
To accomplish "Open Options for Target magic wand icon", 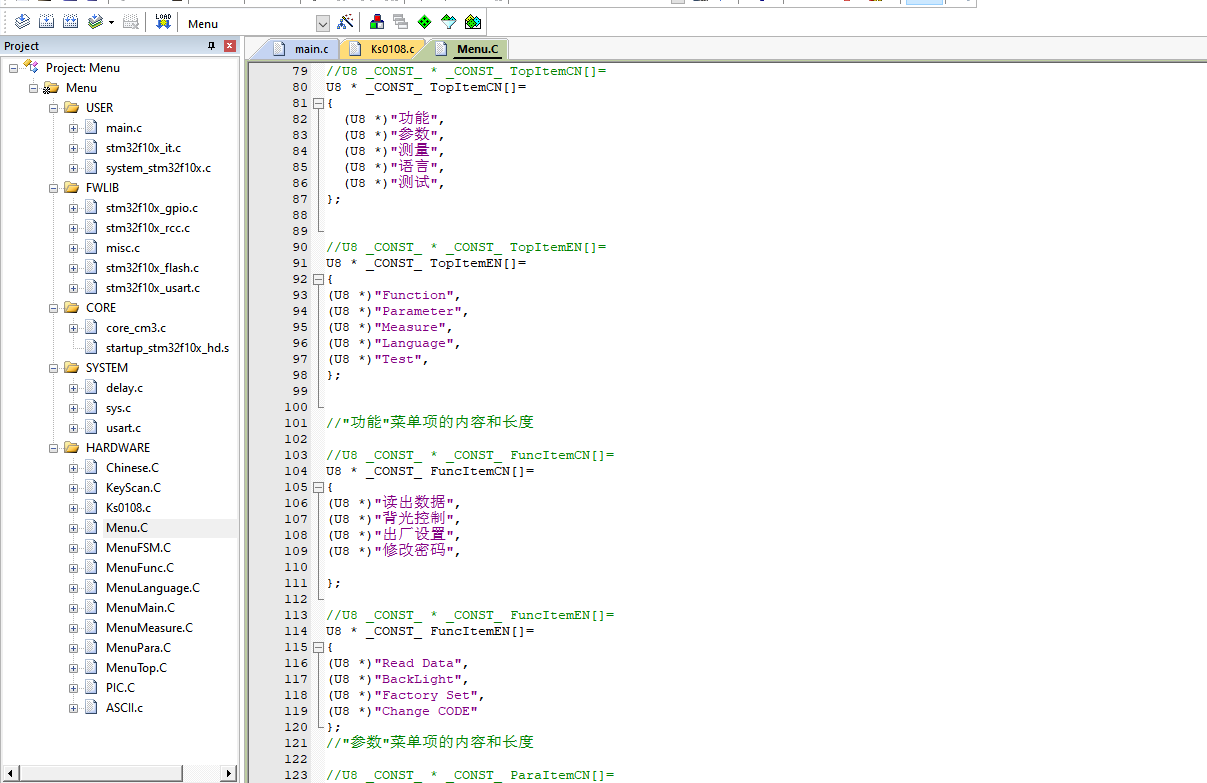I will tap(345, 22).
